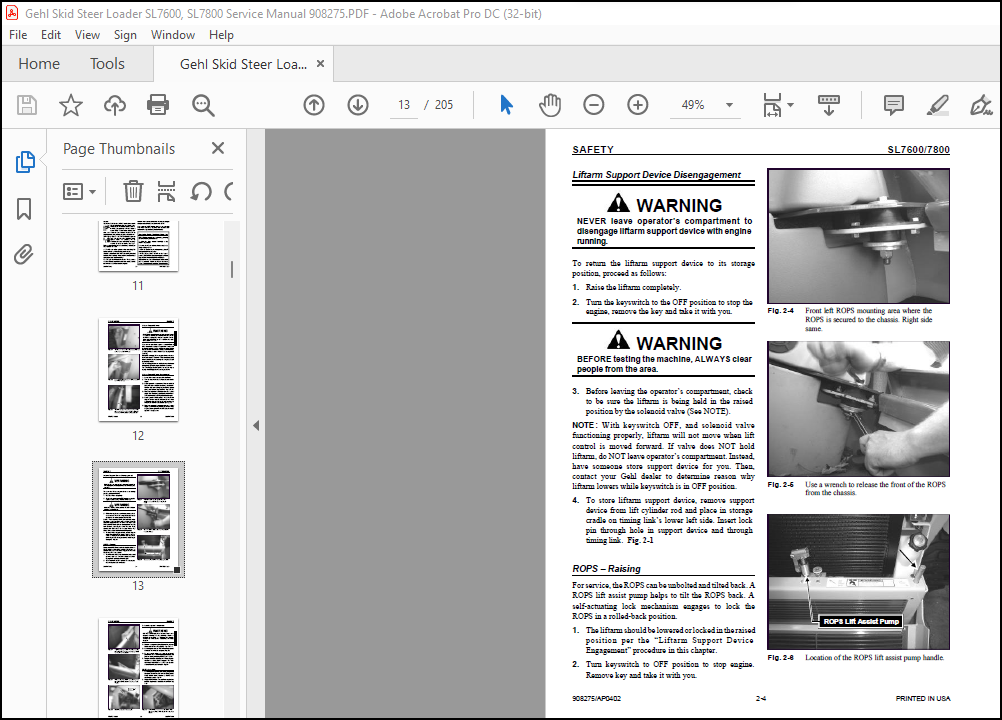The width and height of the screenshot is (1002, 720).
Task: Open the Attachments paperclip panel
Action: pos(24,254)
